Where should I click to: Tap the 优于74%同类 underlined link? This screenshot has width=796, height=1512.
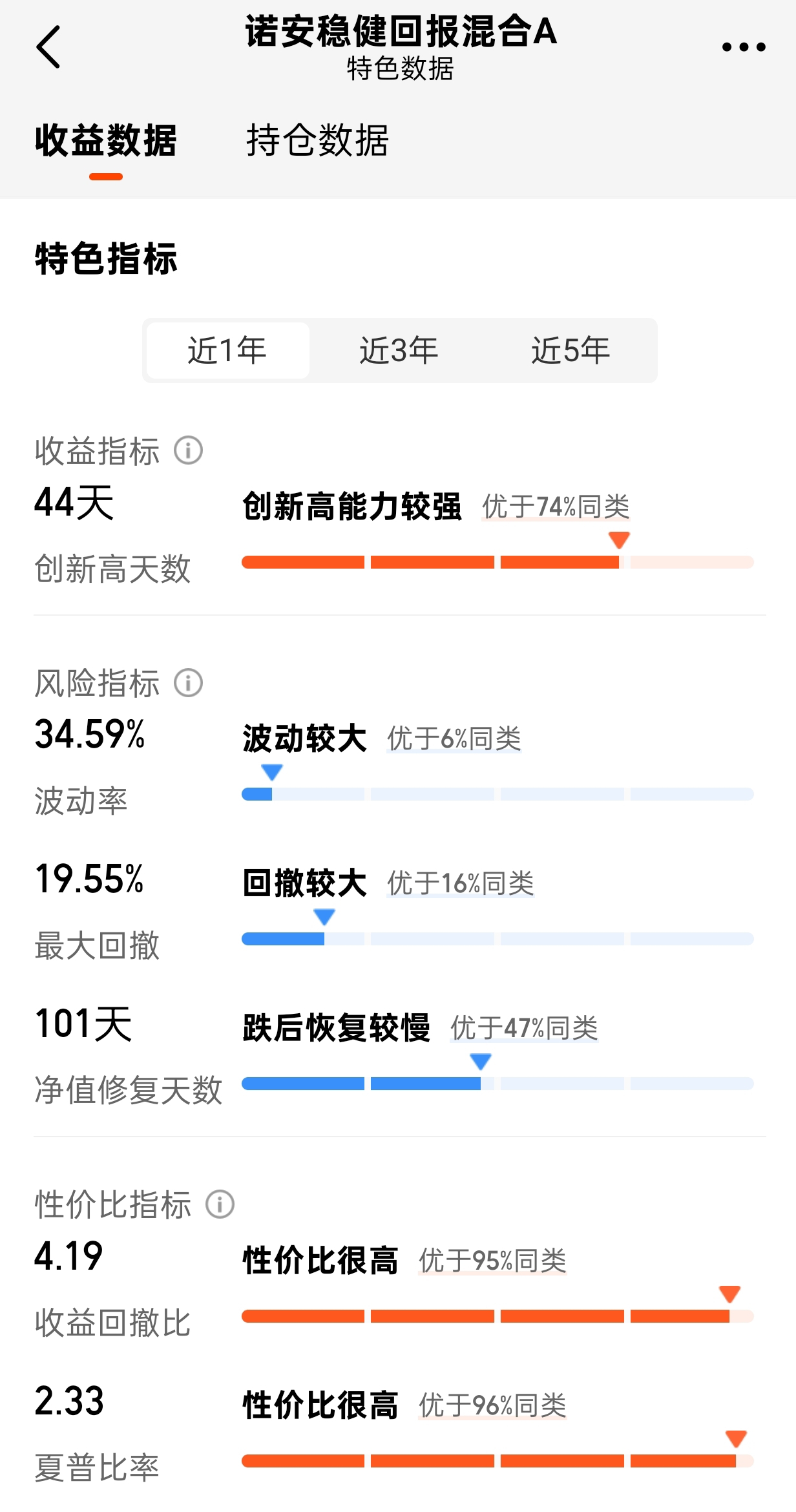(556, 507)
